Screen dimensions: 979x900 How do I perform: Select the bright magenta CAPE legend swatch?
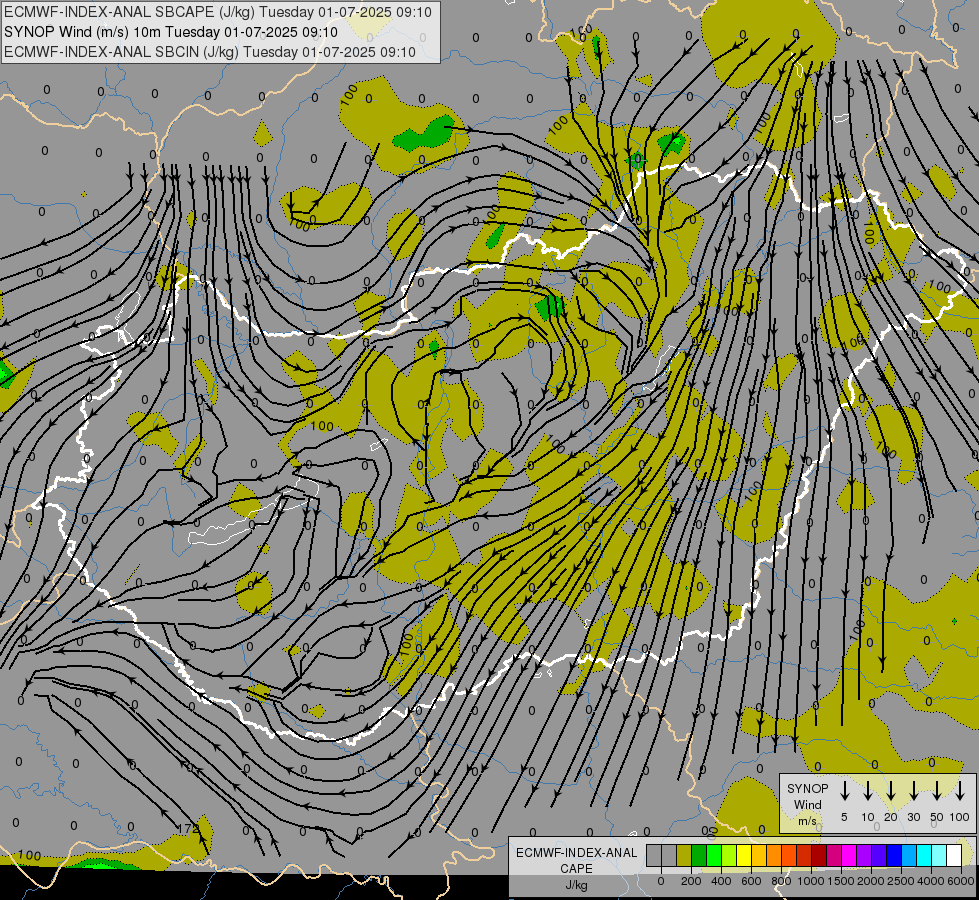pos(849,856)
